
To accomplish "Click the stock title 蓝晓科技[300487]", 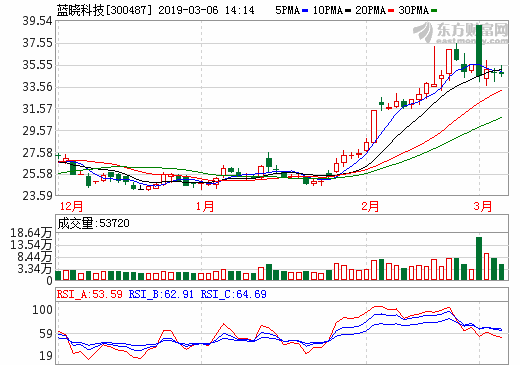I will coord(104,10).
